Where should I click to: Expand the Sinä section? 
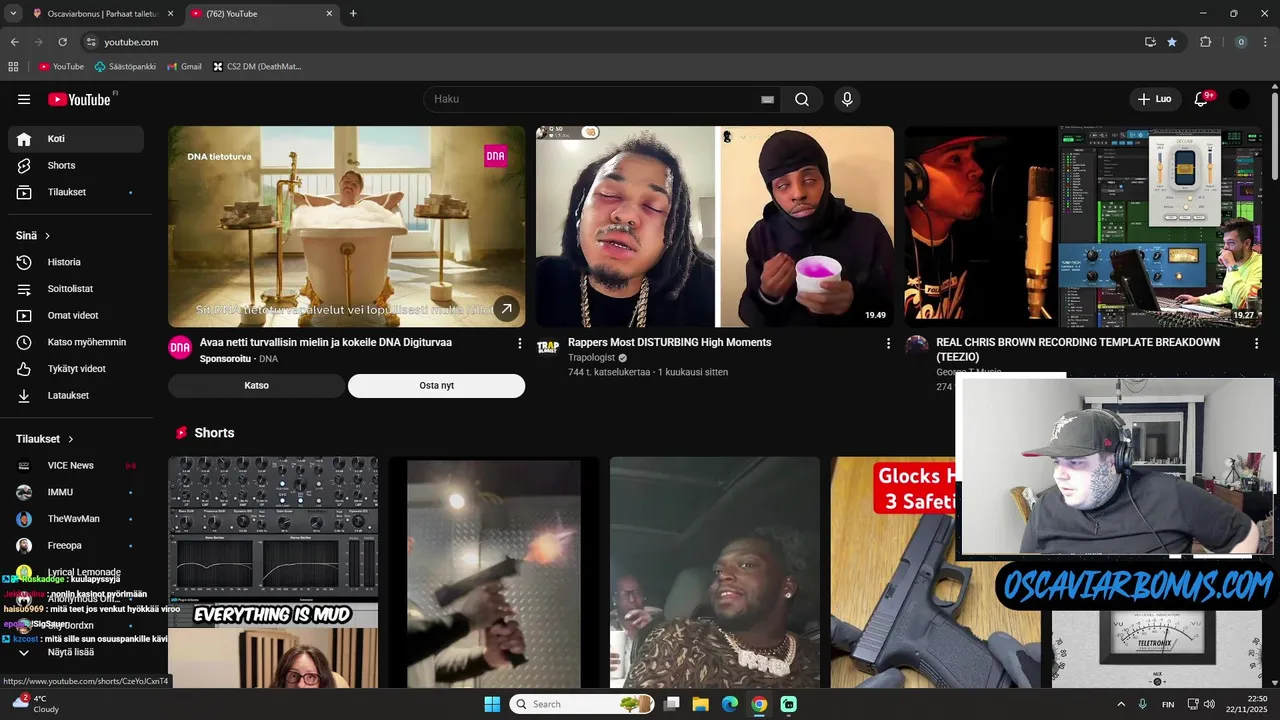[33, 235]
